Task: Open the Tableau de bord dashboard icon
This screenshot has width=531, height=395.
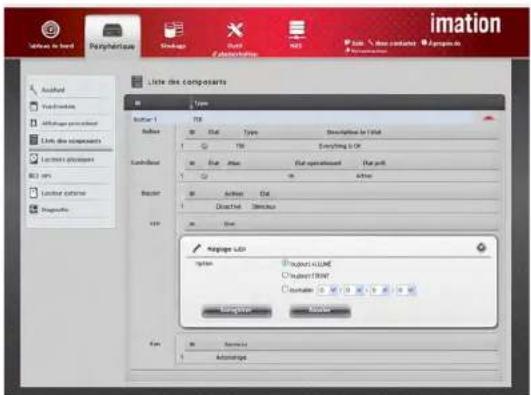Action: tap(51, 29)
